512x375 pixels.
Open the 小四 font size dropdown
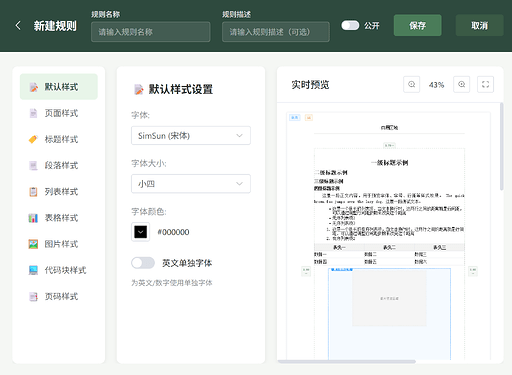[x=191, y=184]
